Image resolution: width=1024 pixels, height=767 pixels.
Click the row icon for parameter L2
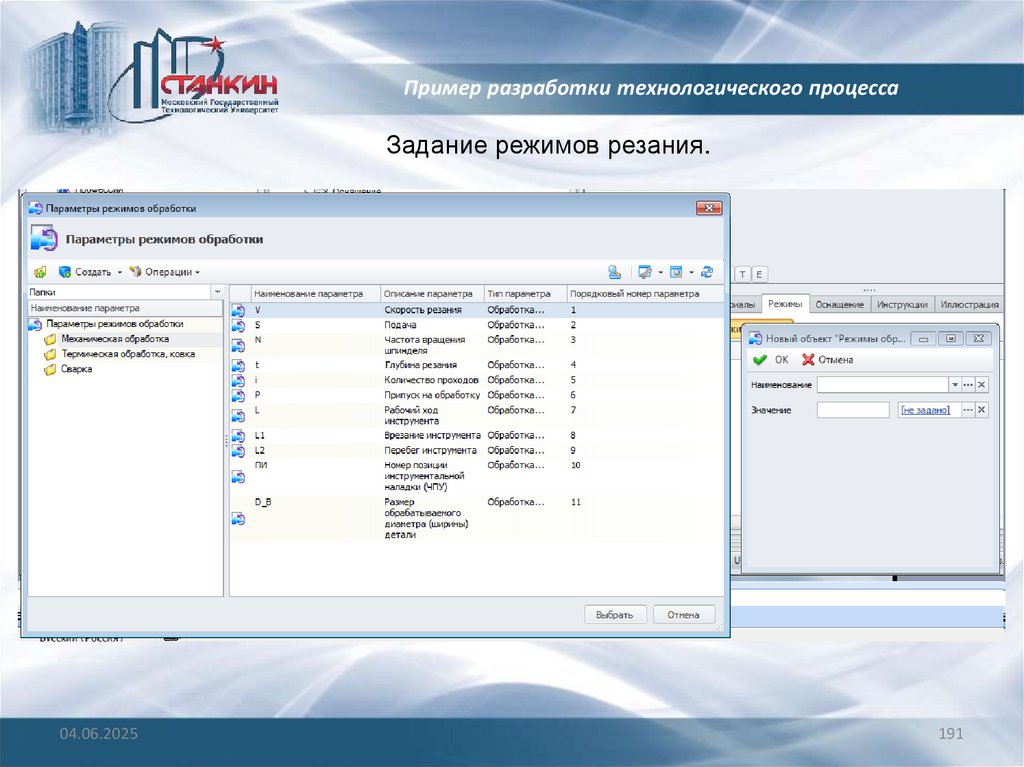(x=238, y=451)
